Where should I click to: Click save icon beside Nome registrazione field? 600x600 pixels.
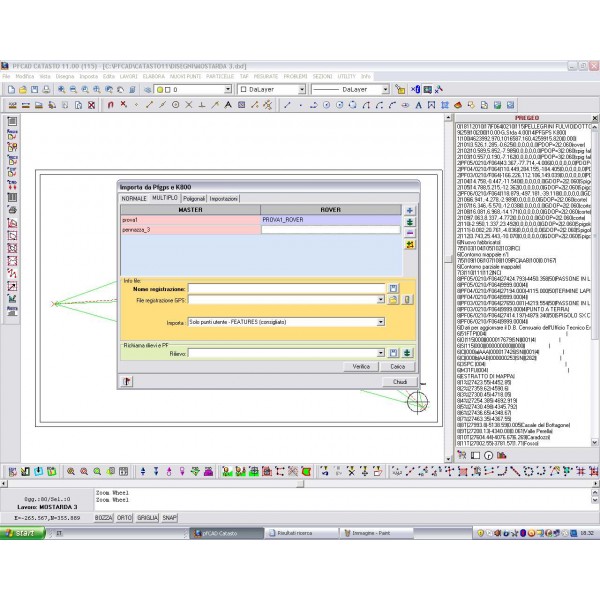tap(394, 288)
